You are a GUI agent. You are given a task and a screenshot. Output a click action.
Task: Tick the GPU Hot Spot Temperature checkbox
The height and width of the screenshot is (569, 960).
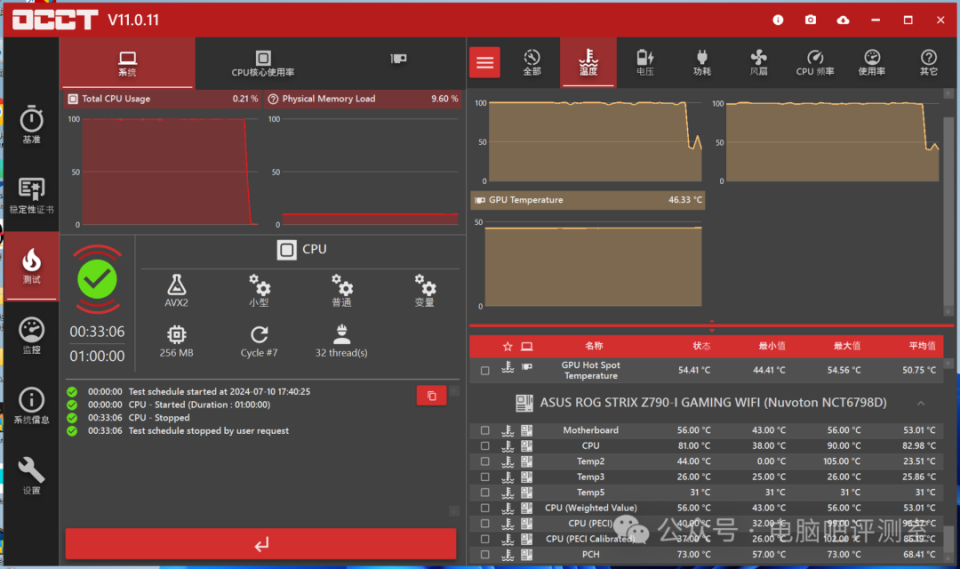pos(485,371)
